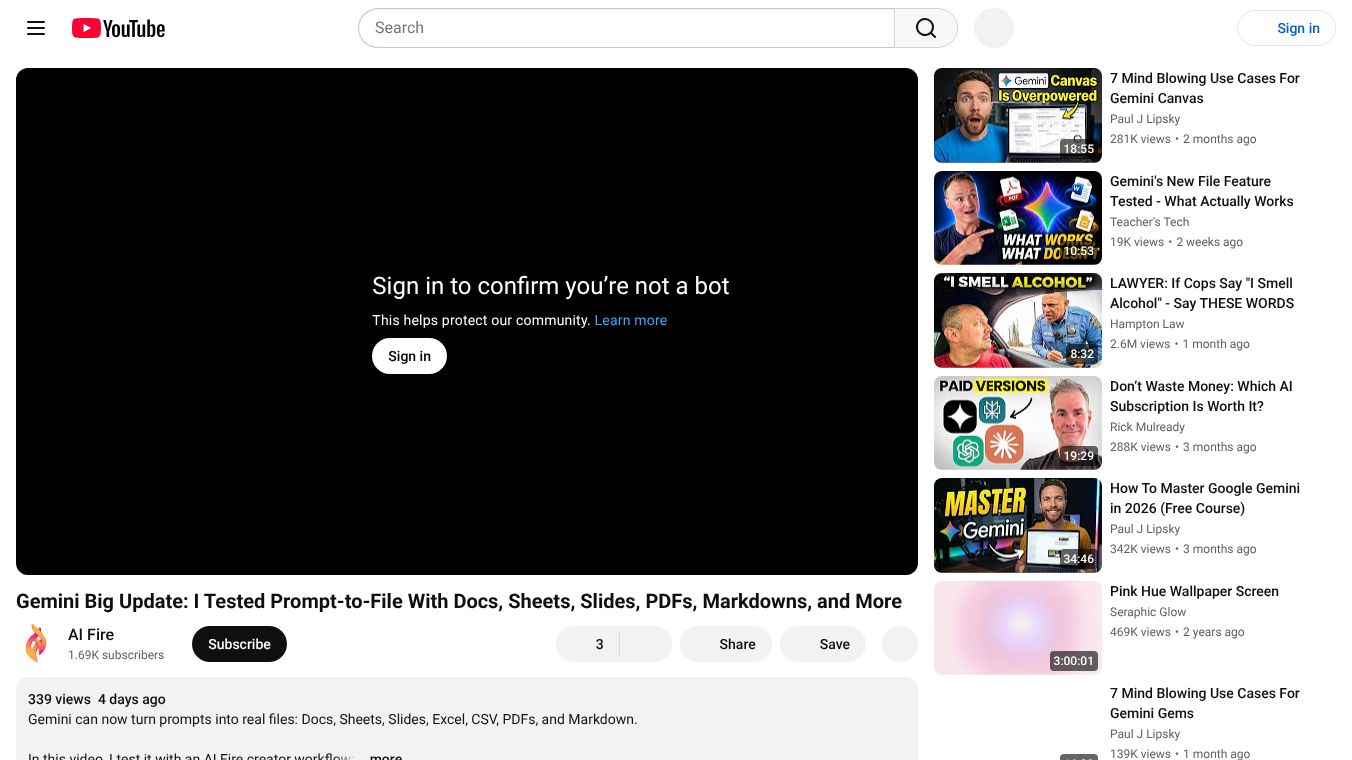Viewport: 1352px width, 760px height.
Task: Click the '19K views' text
Action: click(1137, 242)
